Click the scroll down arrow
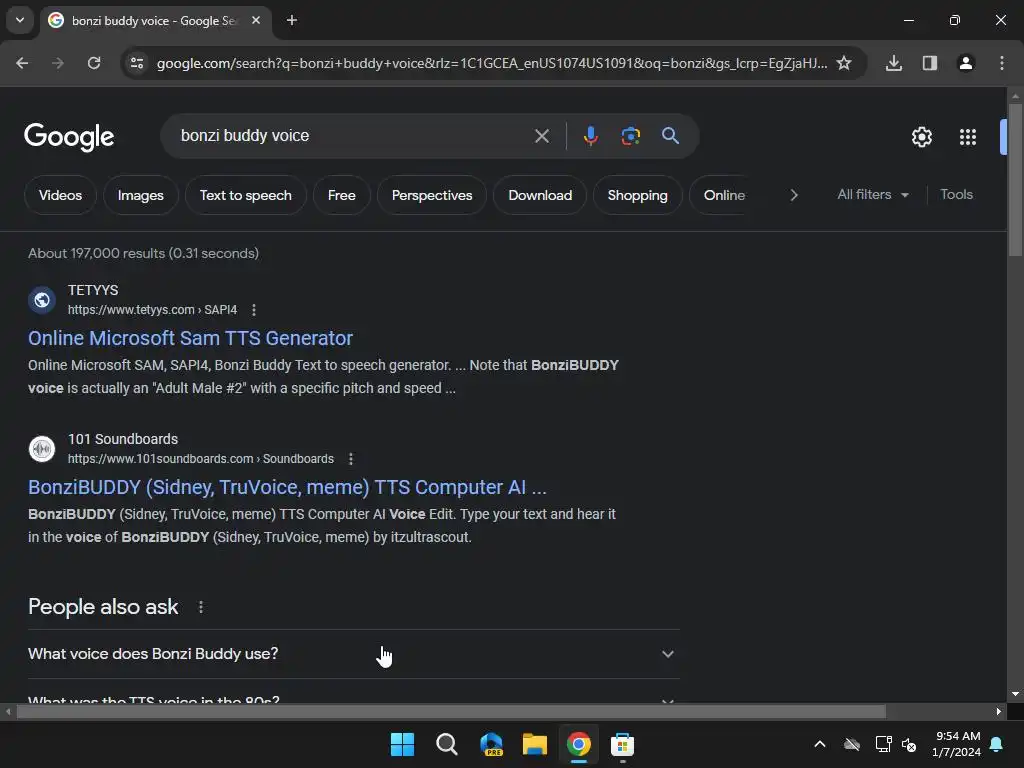1024x768 pixels. [x=1015, y=694]
